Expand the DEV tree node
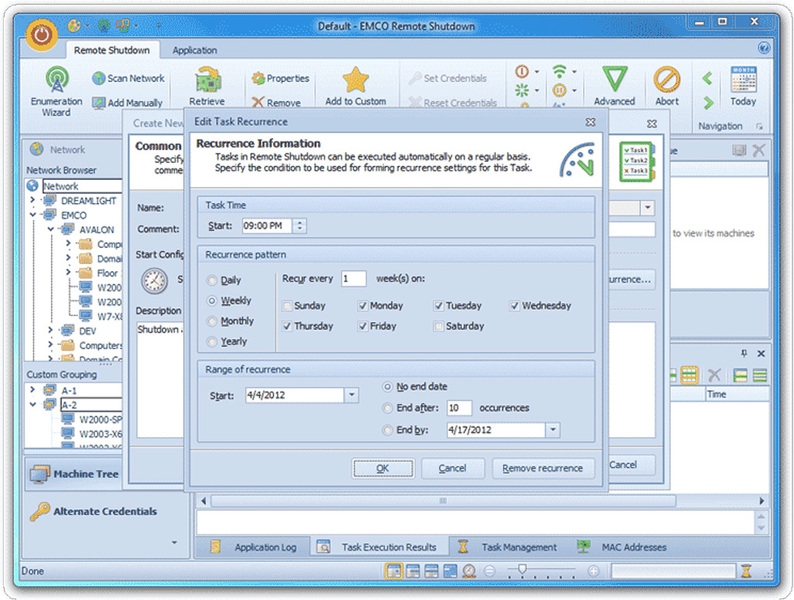The height and width of the screenshot is (600, 794). 51,330
